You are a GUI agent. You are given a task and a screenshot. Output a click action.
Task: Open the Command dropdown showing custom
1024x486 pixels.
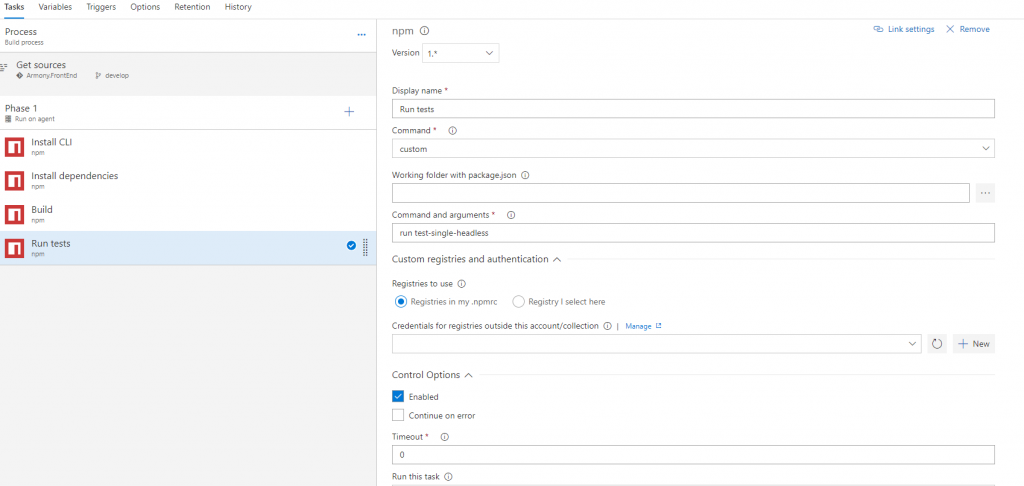point(692,149)
